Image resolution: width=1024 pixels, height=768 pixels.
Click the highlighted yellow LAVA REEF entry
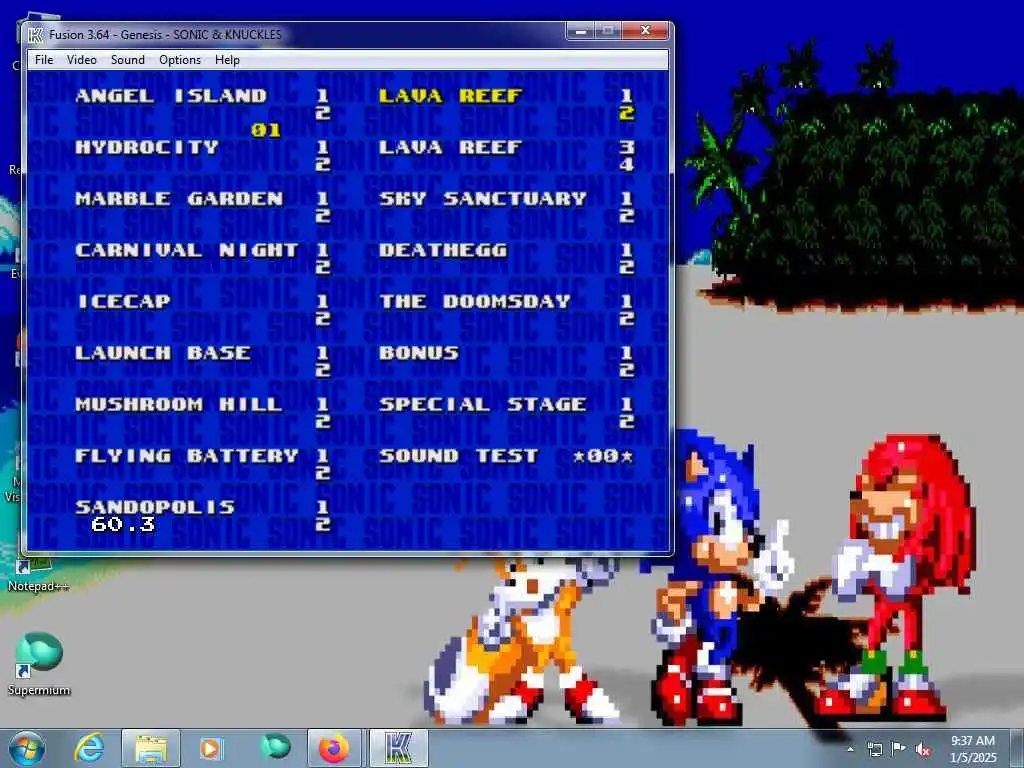click(451, 96)
